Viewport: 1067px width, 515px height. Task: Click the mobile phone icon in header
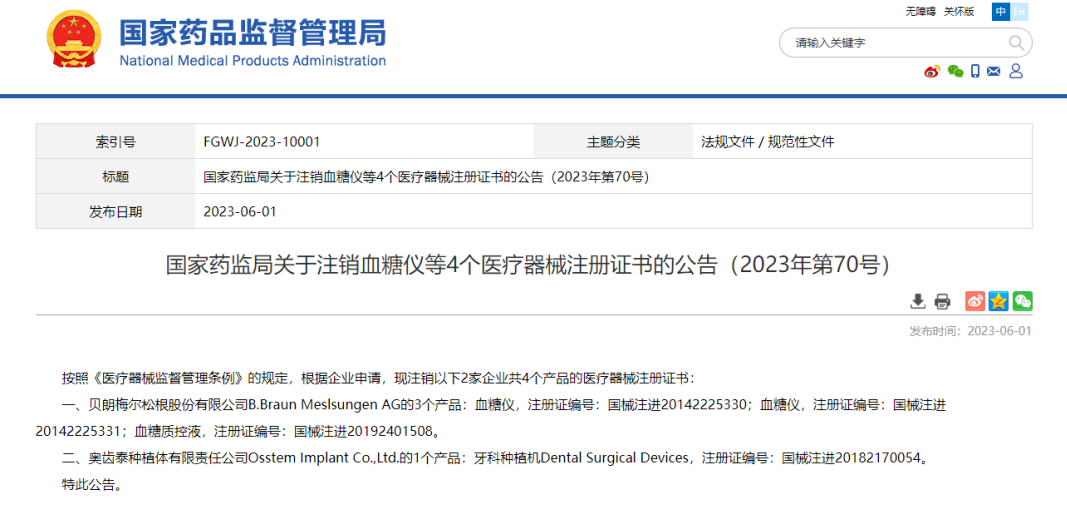click(x=975, y=71)
